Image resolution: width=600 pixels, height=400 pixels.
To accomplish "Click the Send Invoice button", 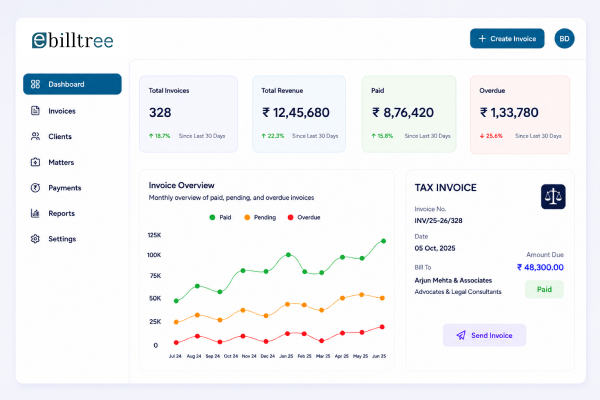I will click(x=484, y=335).
